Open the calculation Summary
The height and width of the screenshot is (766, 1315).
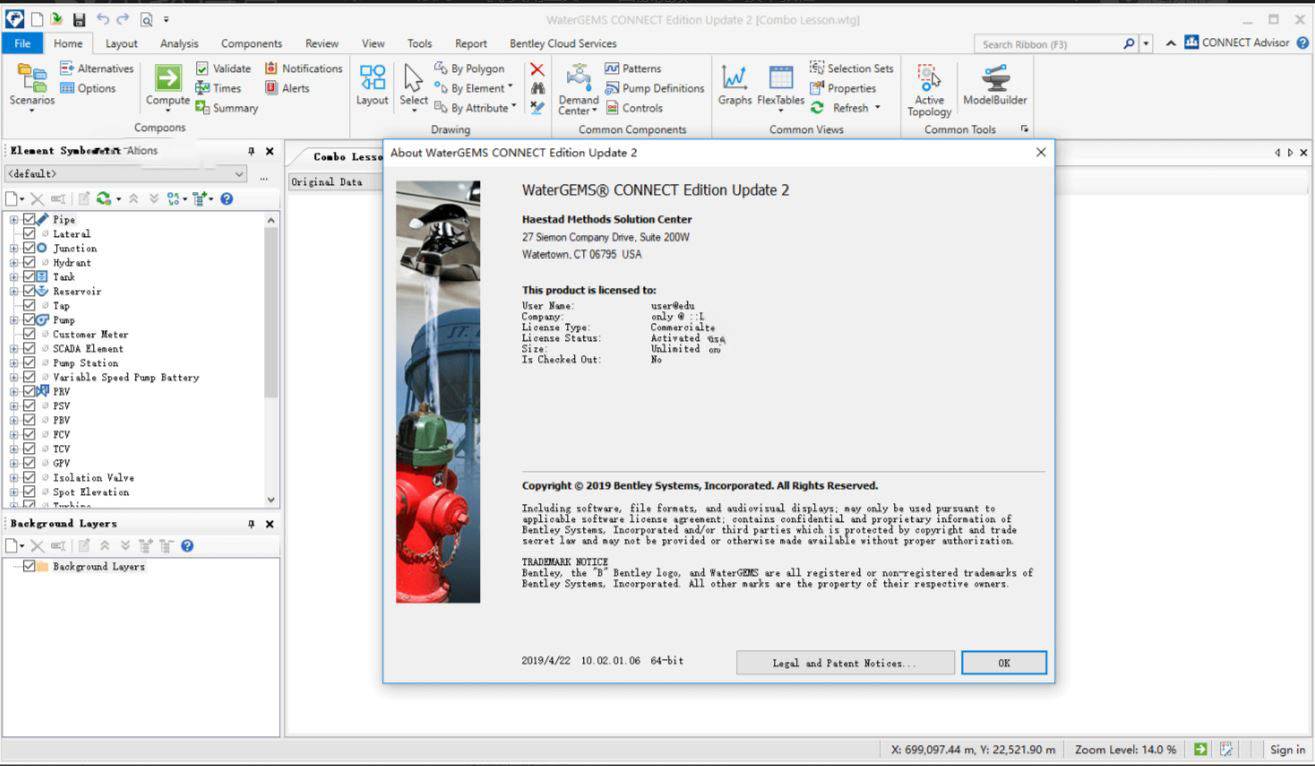pos(226,108)
